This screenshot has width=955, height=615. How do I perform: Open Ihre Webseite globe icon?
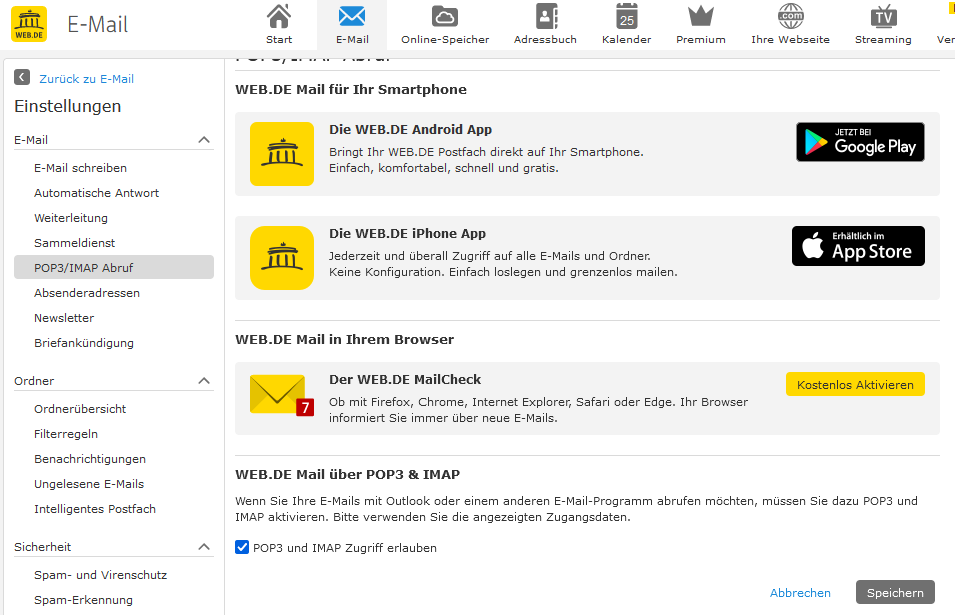791,16
